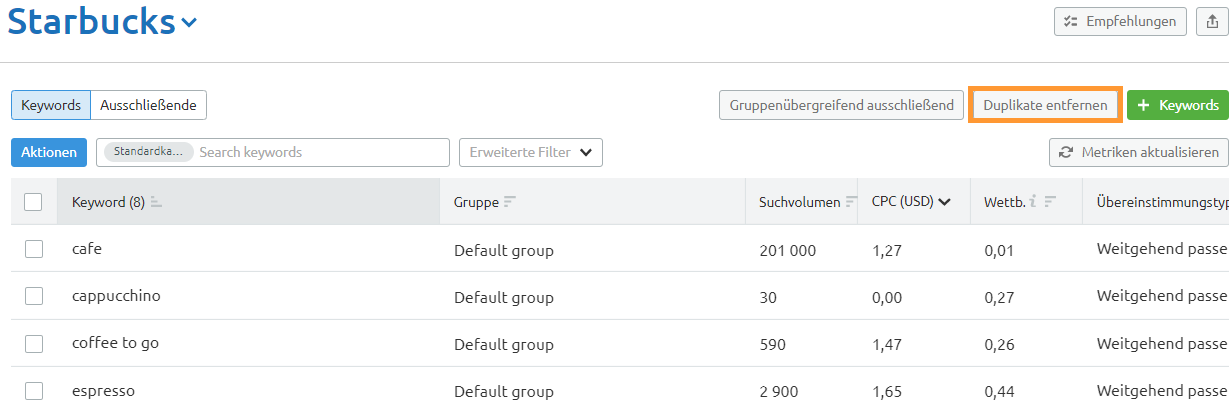This screenshot has height=412, width=1229.
Task: Click the CPC value 1,65
Action: pos(887,392)
